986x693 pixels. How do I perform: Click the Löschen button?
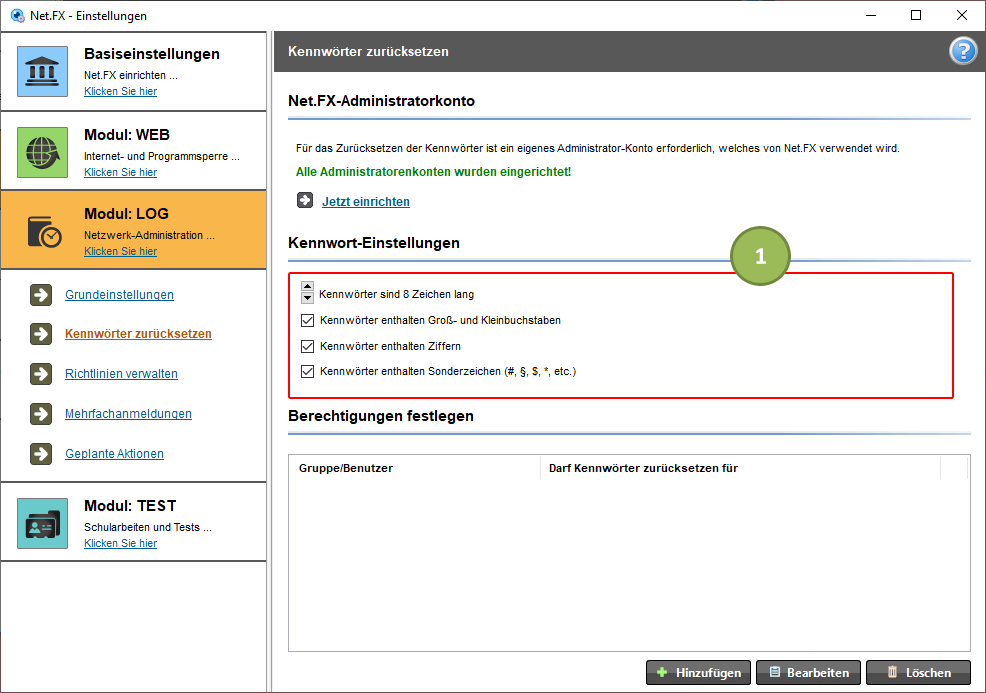(918, 672)
